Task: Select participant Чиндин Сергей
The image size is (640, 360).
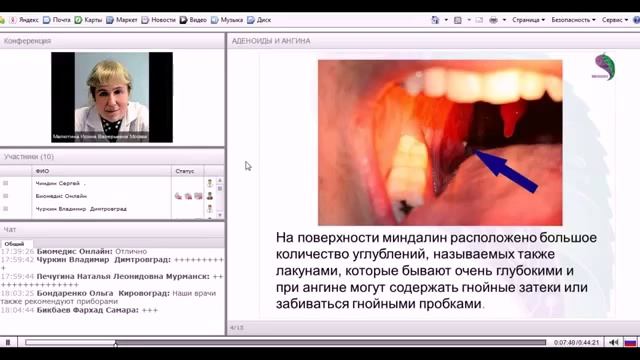Action: (x=58, y=183)
